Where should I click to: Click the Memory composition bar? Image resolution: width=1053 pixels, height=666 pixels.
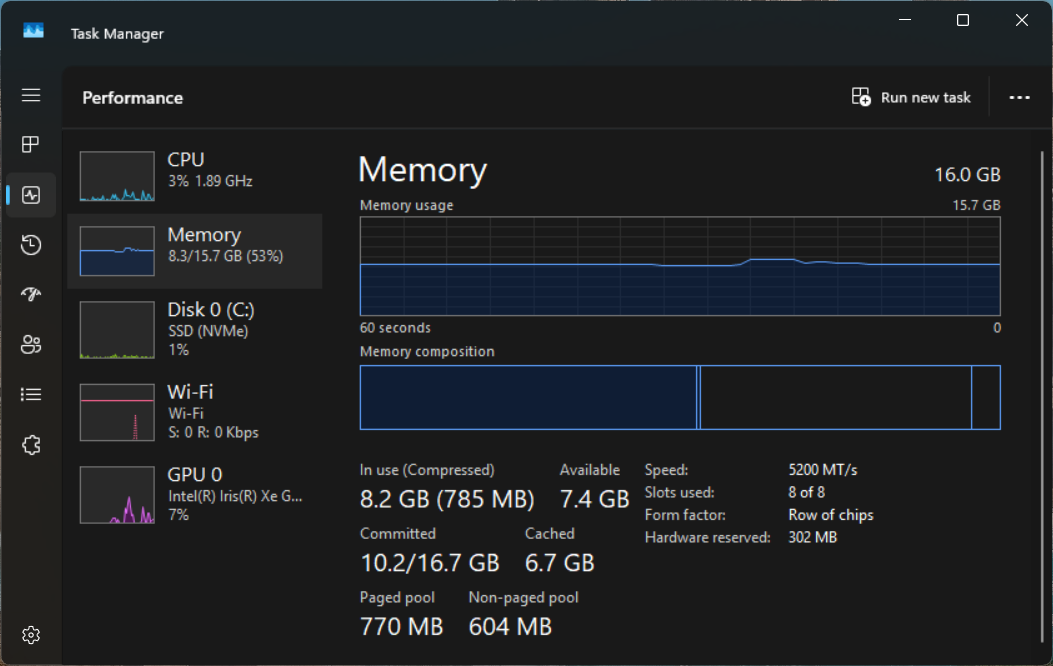[680, 397]
